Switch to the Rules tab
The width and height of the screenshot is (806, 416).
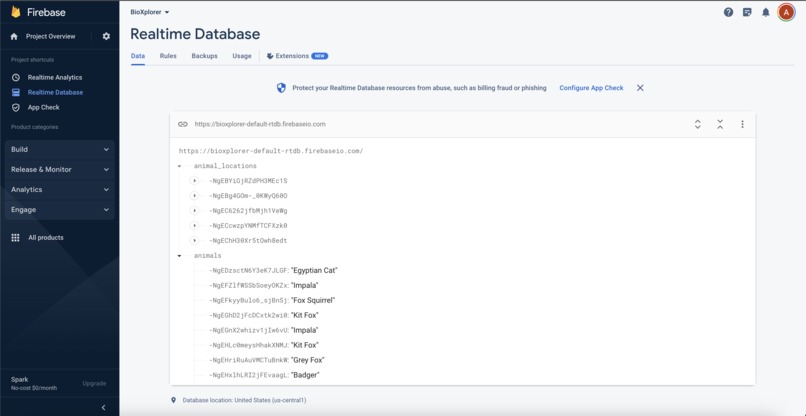point(168,56)
